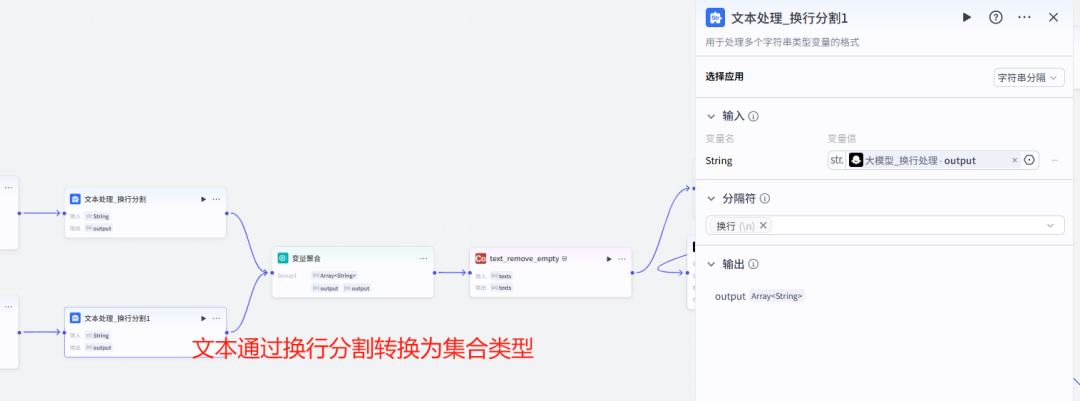Open more options in side panel header

pos(1024,18)
